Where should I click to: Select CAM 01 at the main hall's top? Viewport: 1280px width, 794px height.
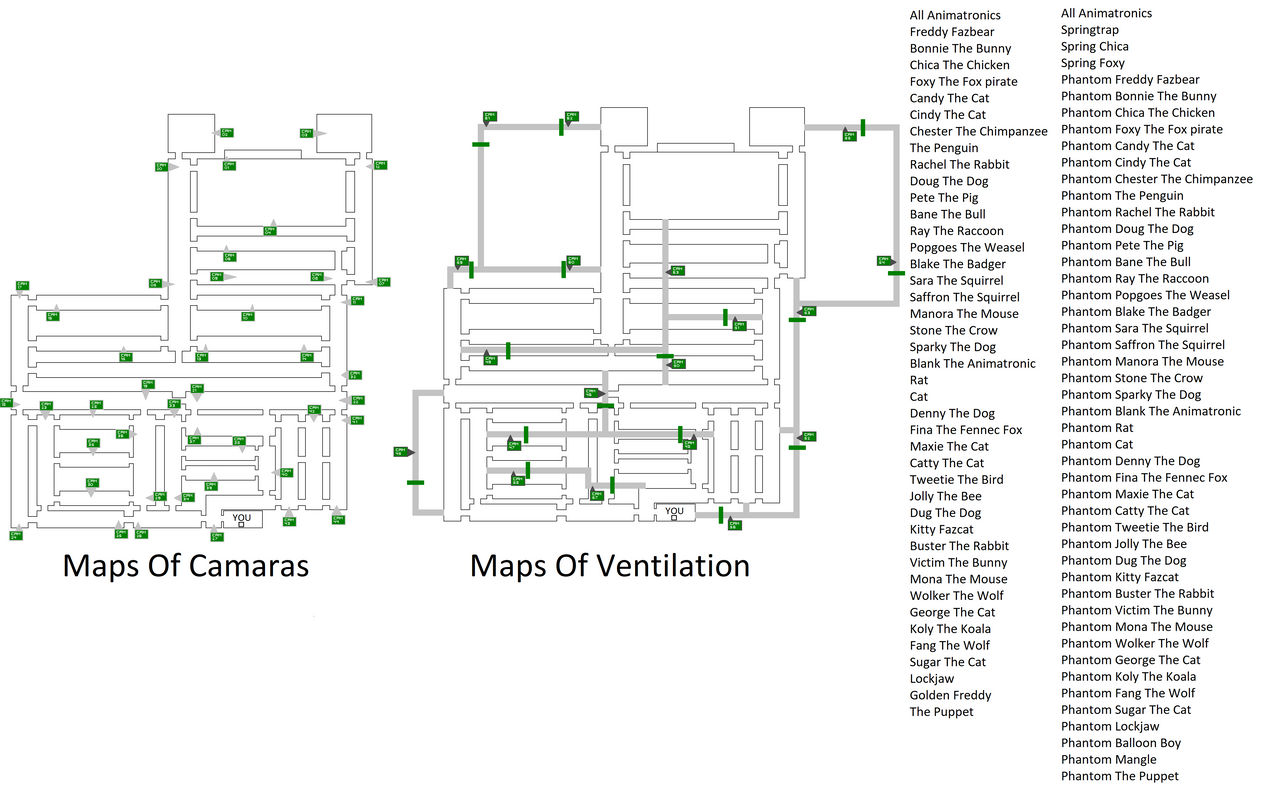(229, 165)
